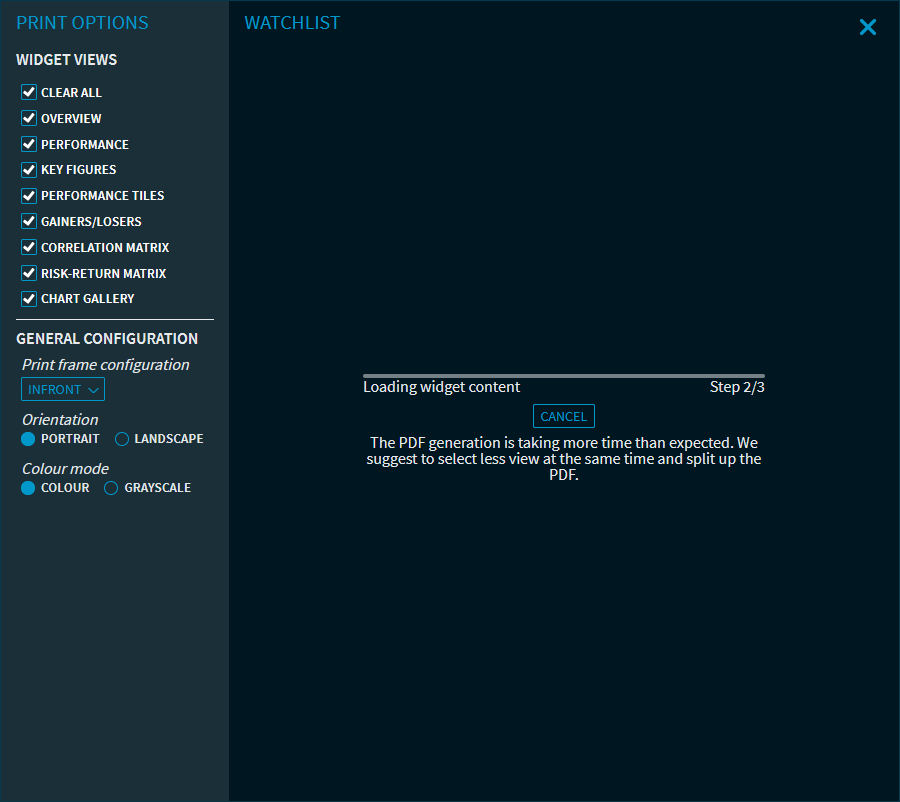Screen dimensions: 900x802
Task: Disable the Performance widget view
Action: pos(29,144)
